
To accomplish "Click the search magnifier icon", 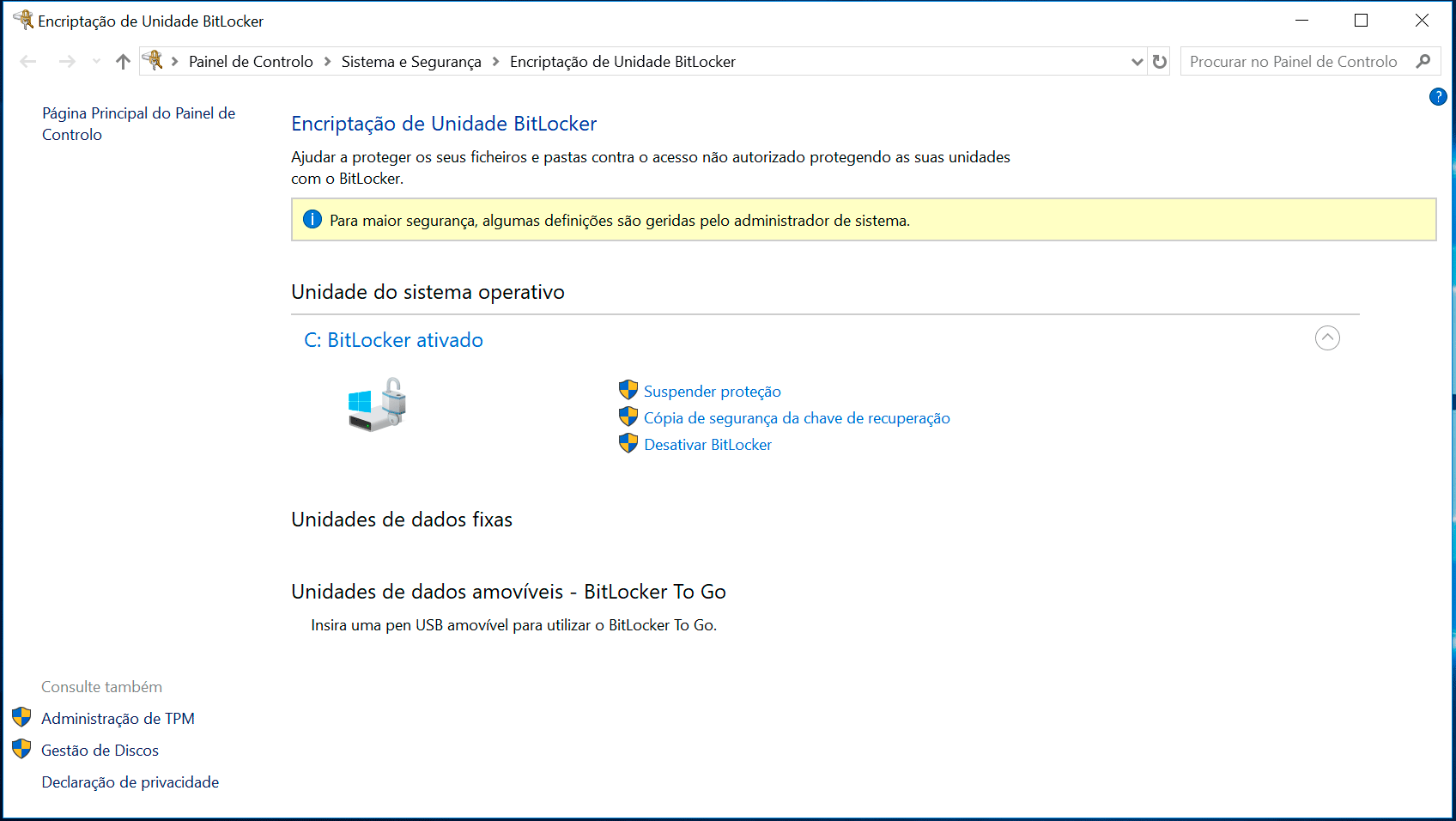I will tap(1423, 62).
